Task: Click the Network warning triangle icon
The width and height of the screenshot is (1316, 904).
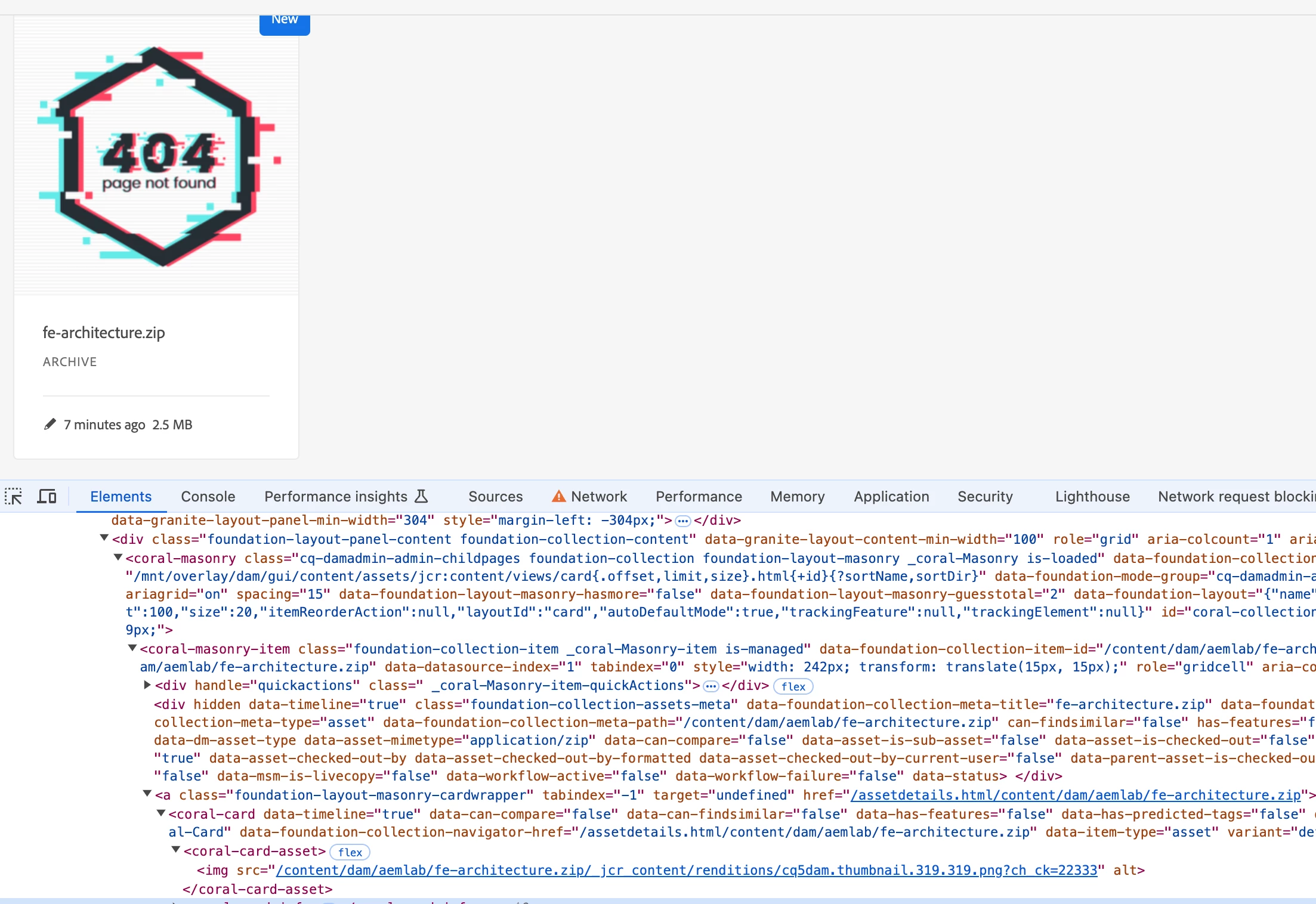Action: click(x=558, y=496)
